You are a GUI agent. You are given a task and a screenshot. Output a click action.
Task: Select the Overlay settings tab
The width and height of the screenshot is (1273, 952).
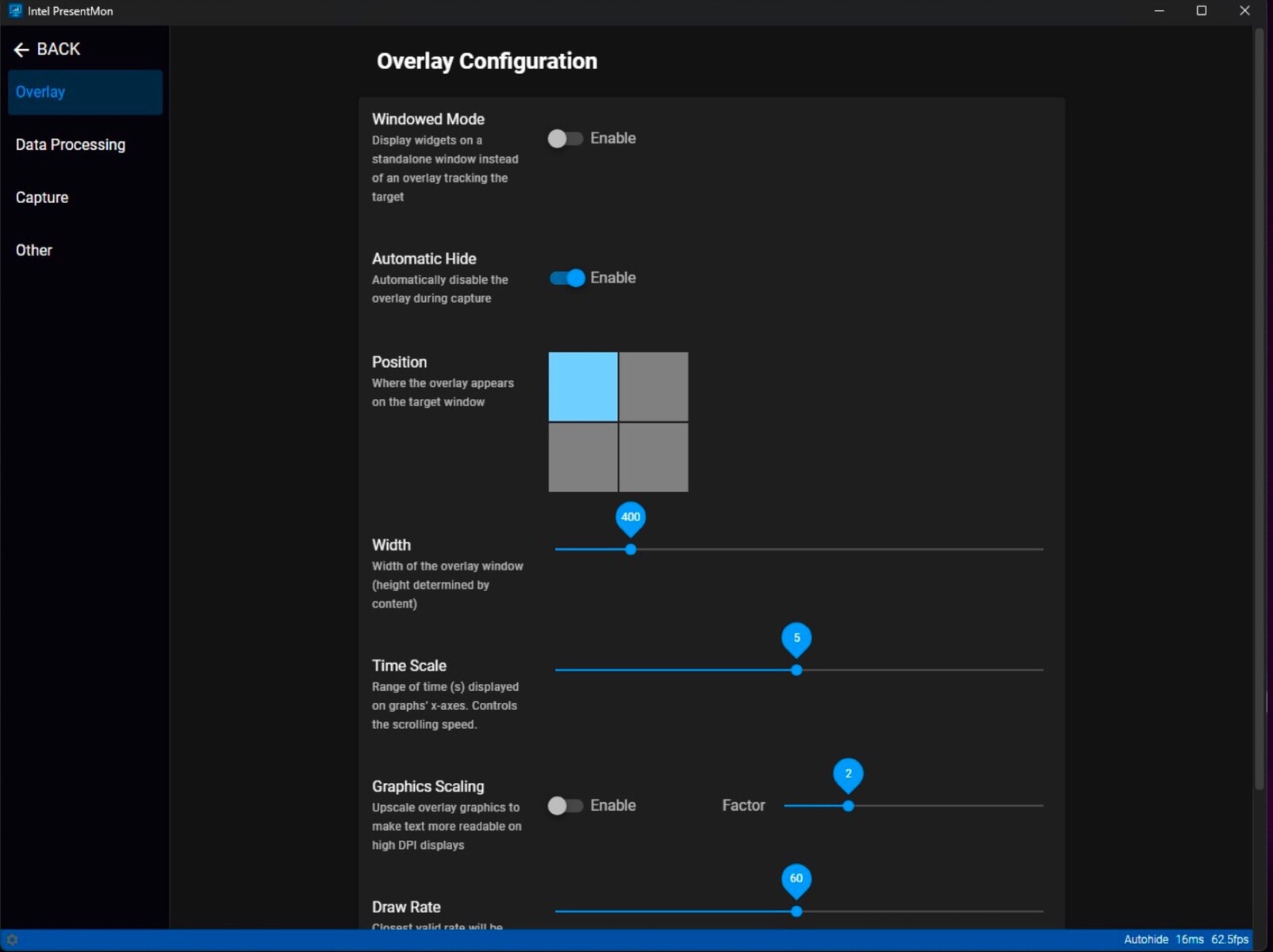[85, 92]
